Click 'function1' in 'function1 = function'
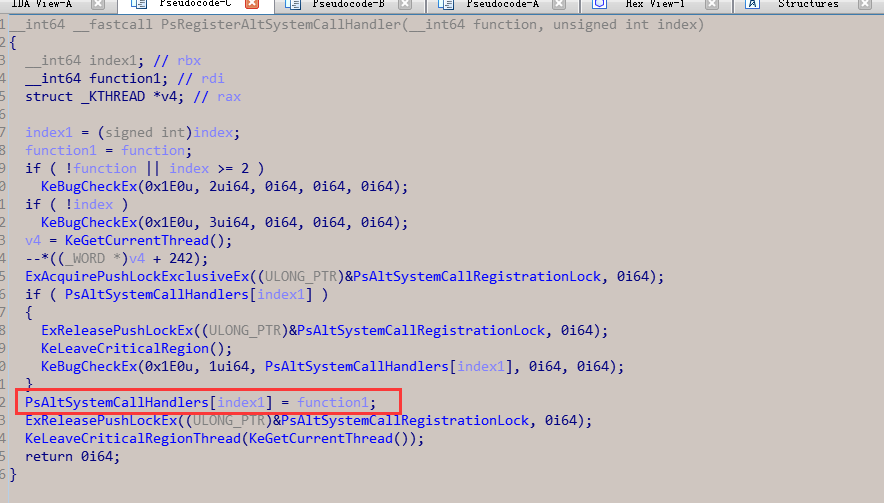Screen dimensions: 884x503 click(x=61, y=151)
